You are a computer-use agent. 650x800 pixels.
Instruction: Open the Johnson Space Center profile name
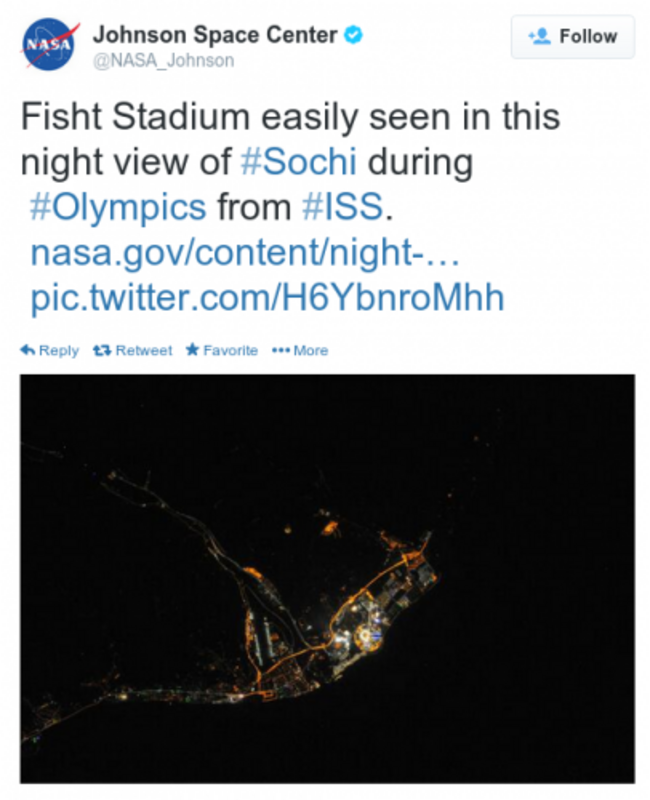click(x=215, y=35)
